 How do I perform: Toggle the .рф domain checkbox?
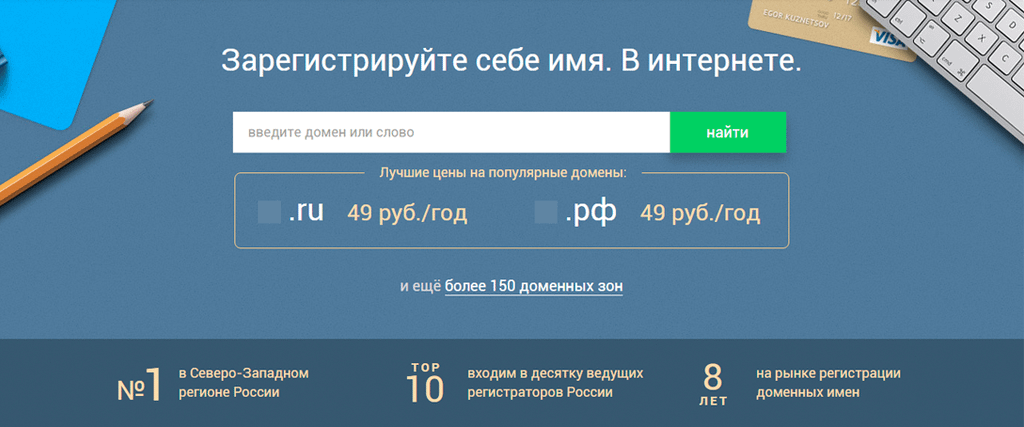(546, 213)
